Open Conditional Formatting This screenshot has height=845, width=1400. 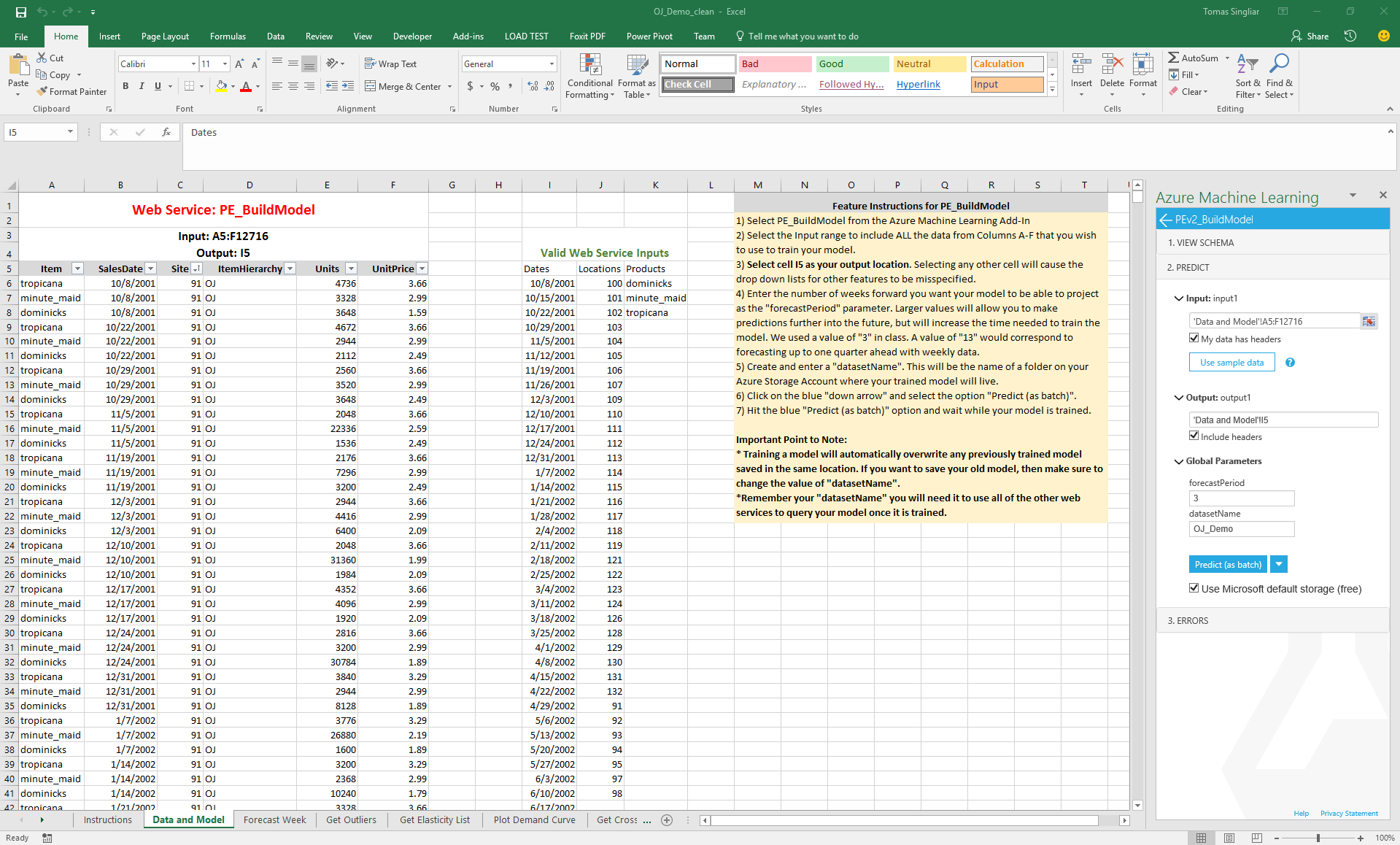coord(590,77)
